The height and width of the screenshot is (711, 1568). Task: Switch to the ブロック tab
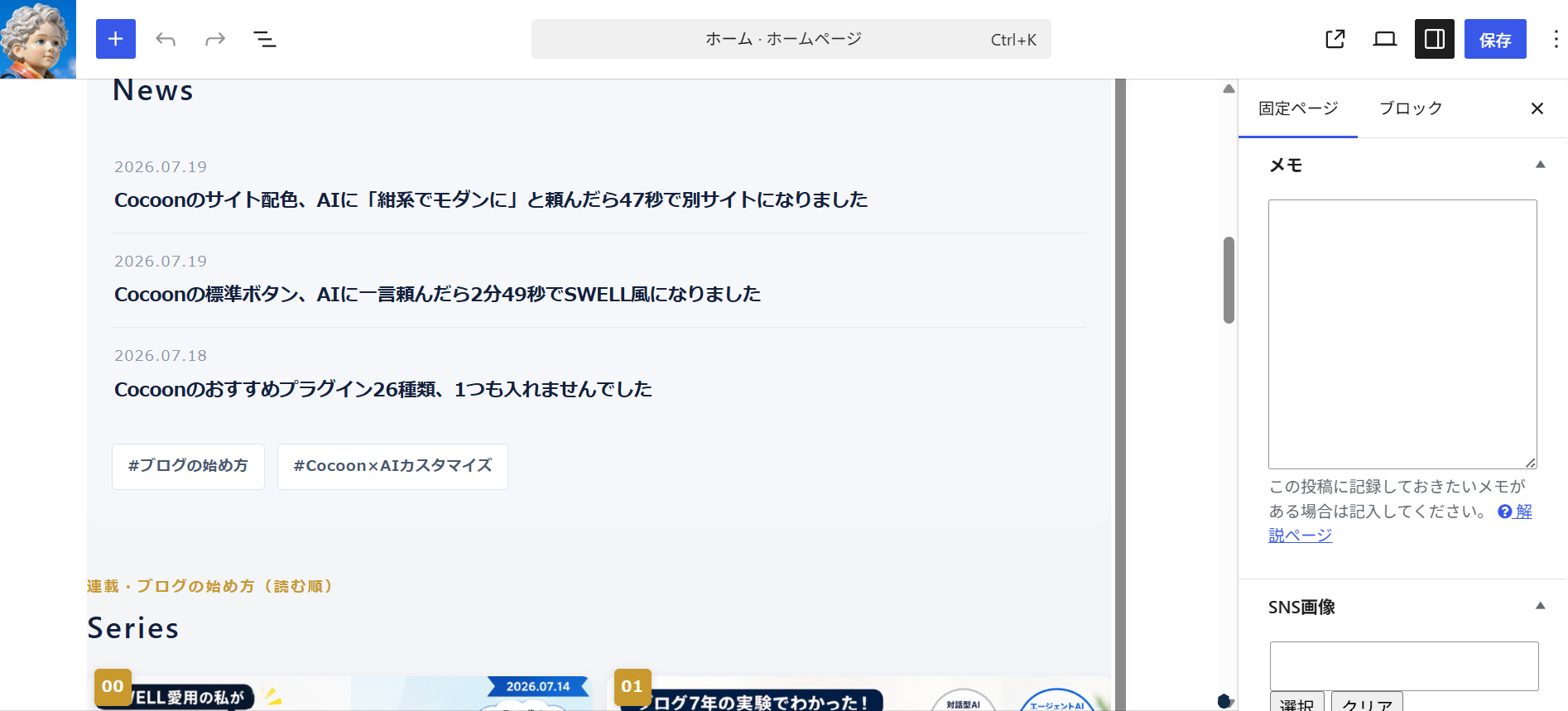(1411, 108)
